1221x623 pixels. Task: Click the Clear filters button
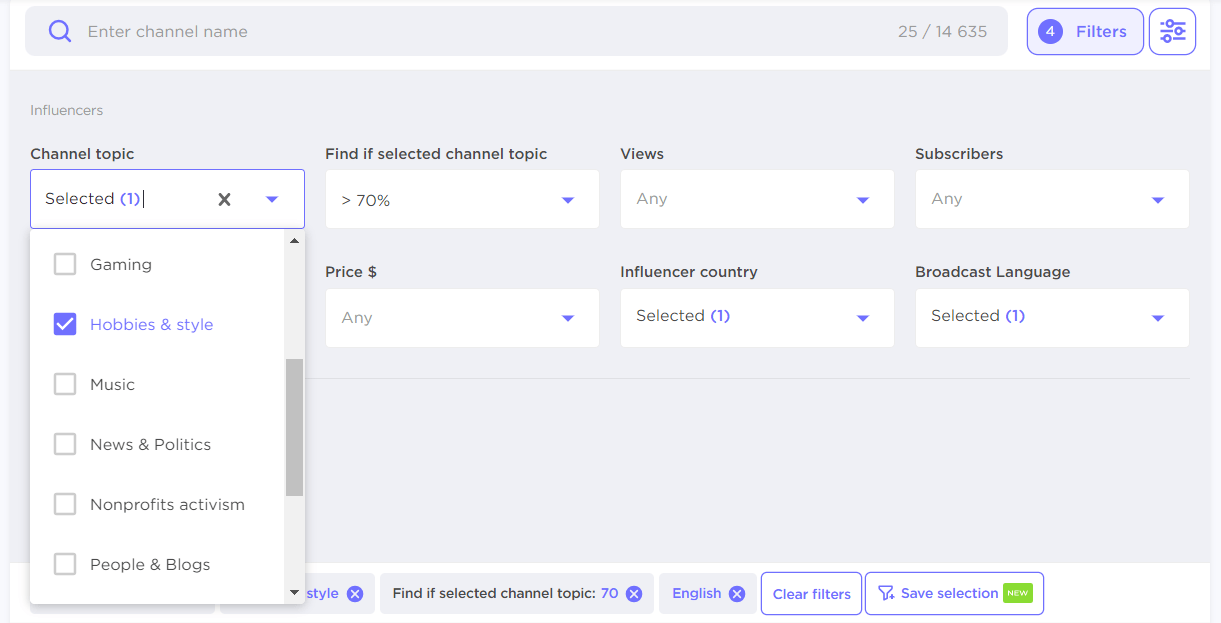coord(811,593)
